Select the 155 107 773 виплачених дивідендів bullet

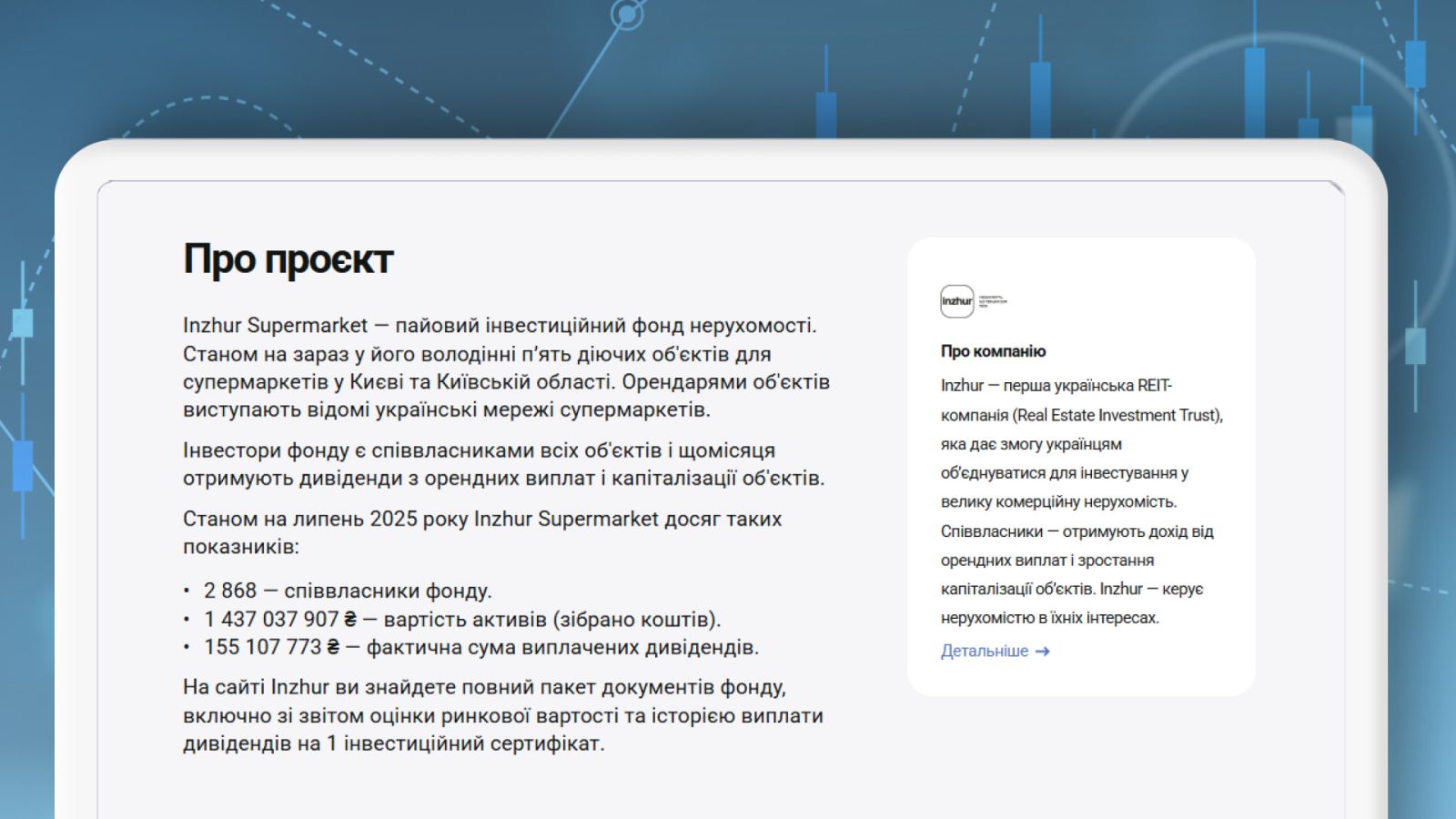click(x=480, y=647)
